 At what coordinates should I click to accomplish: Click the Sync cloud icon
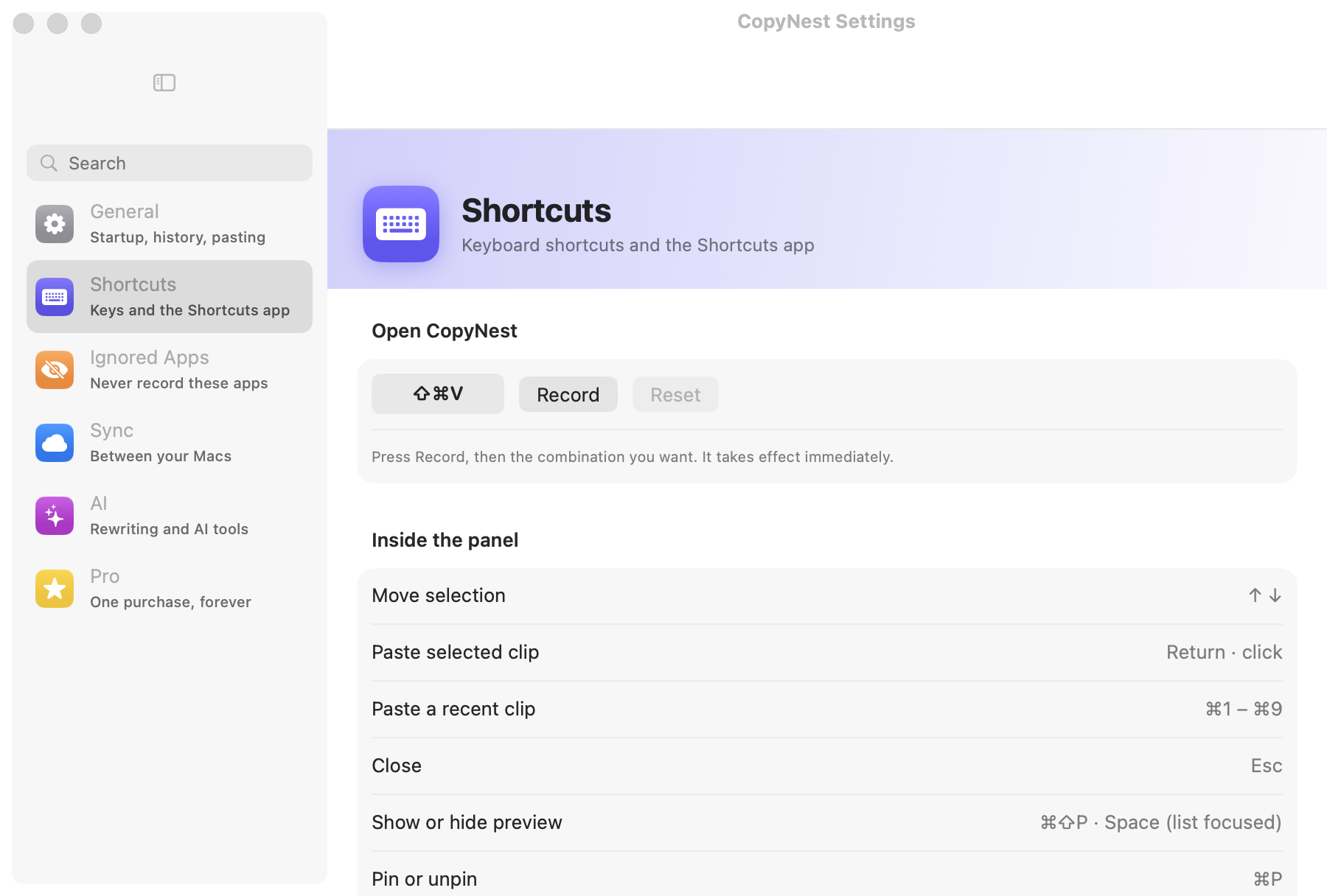tap(55, 443)
